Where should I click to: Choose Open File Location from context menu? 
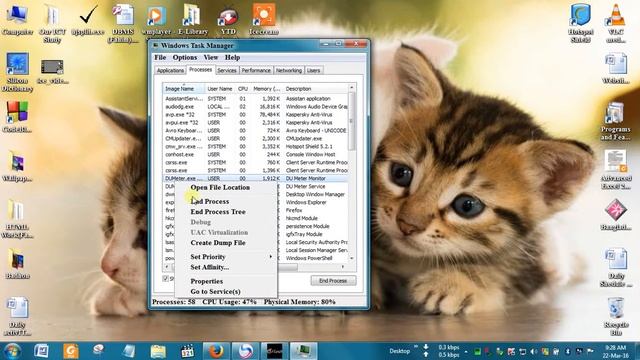[226, 187]
